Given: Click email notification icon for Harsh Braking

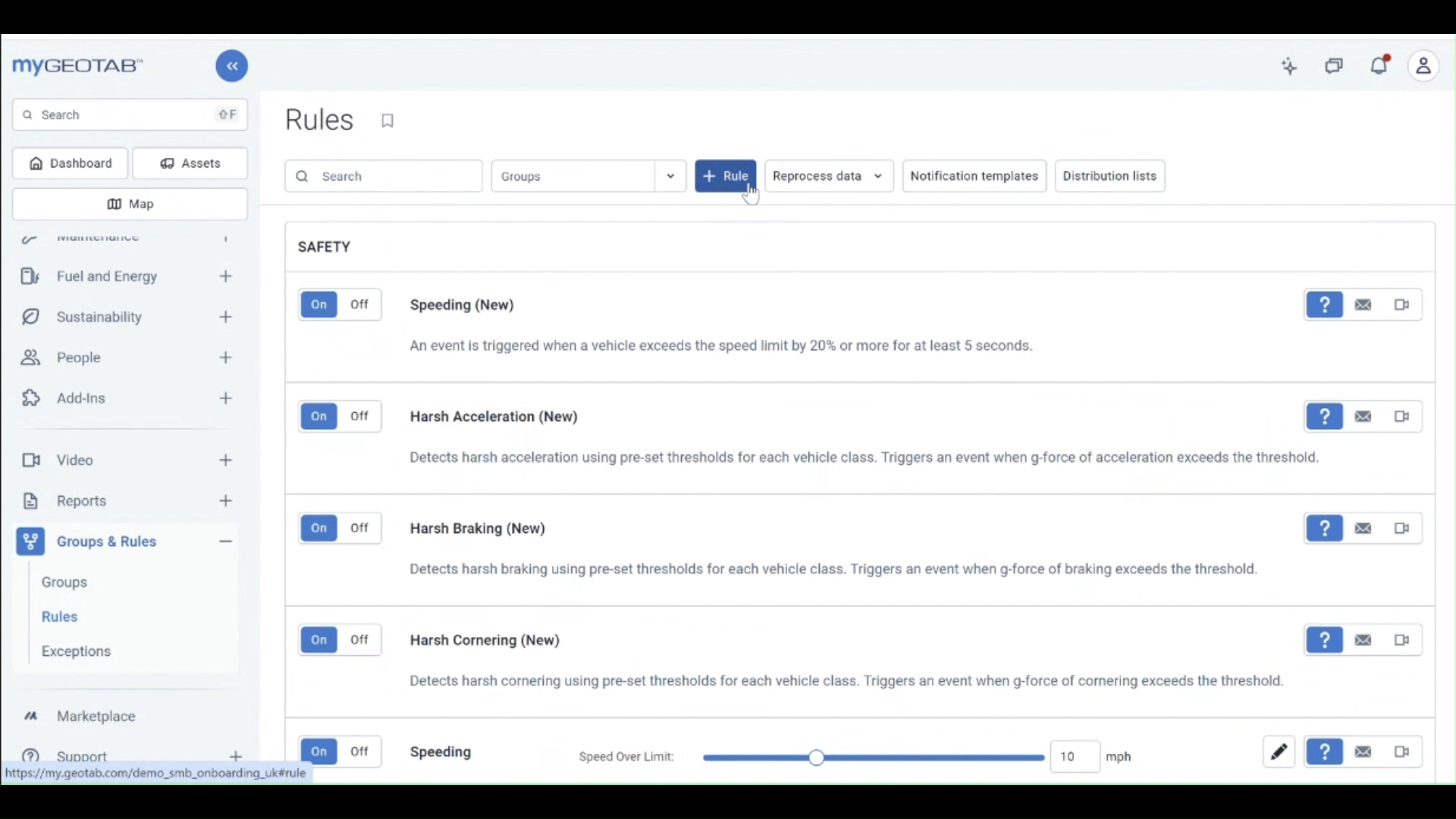Looking at the screenshot, I should tap(1364, 529).
